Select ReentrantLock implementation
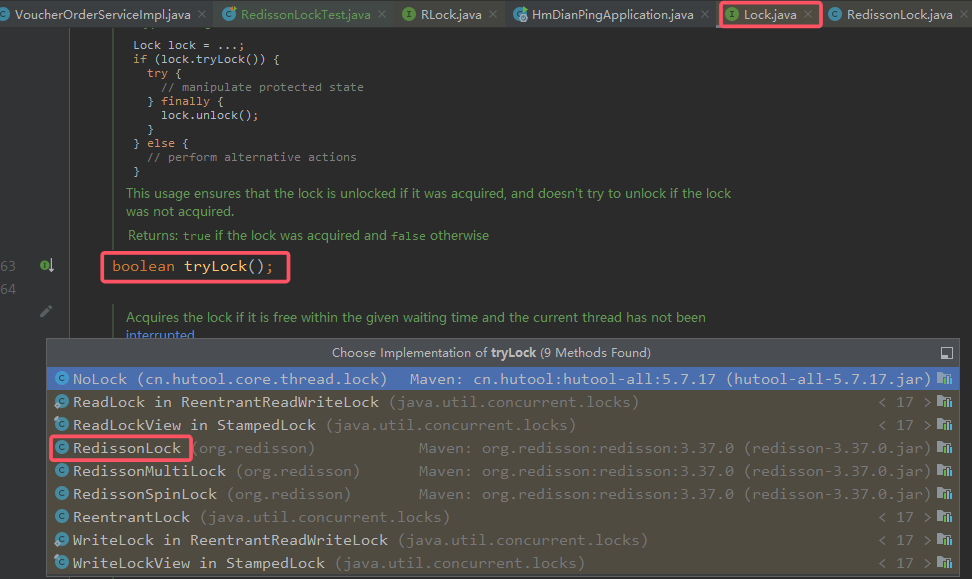The height and width of the screenshot is (579, 972). click(x=503, y=516)
